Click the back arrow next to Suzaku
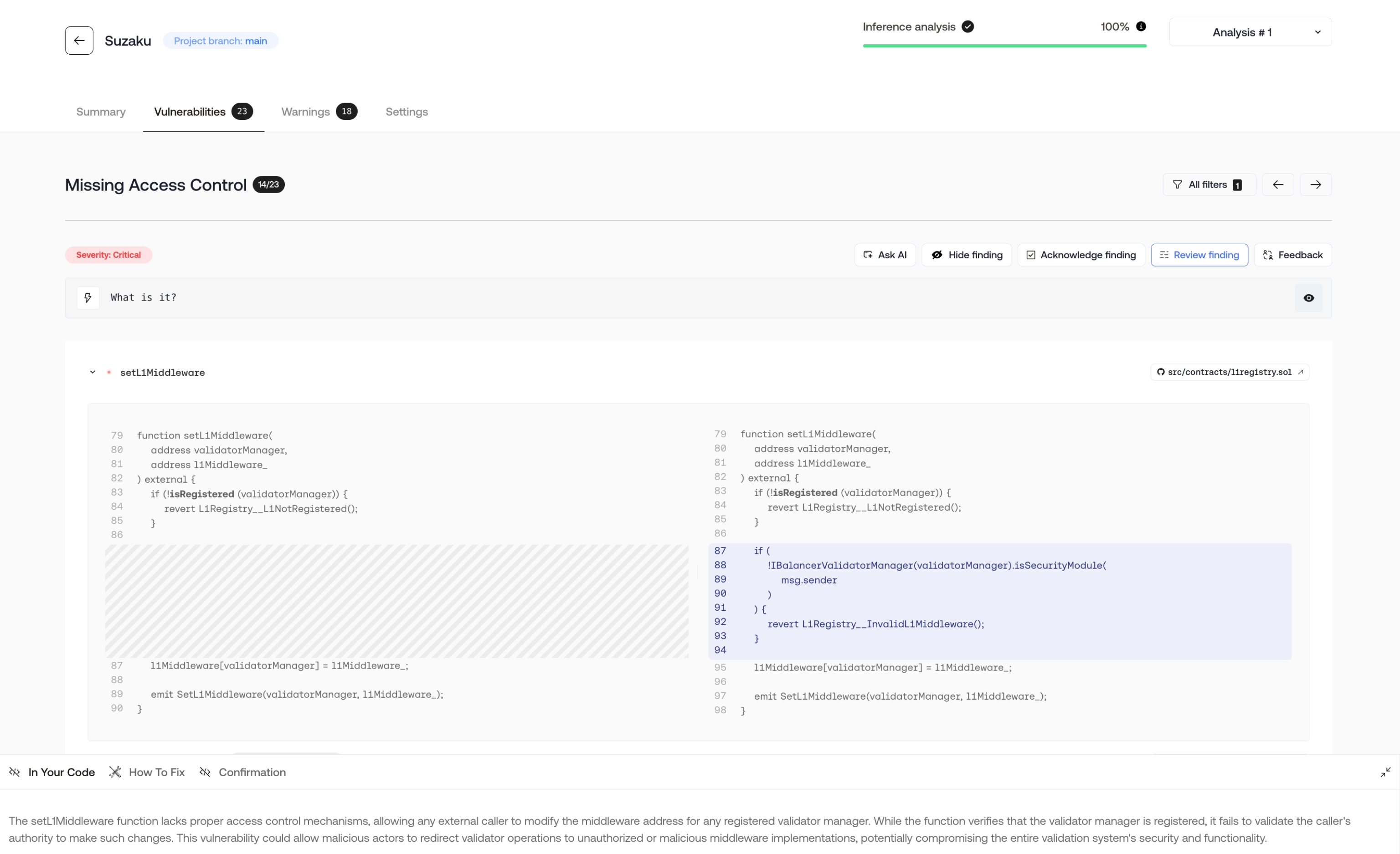Viewport: 1400px width, 854px height. pos(79,41)
